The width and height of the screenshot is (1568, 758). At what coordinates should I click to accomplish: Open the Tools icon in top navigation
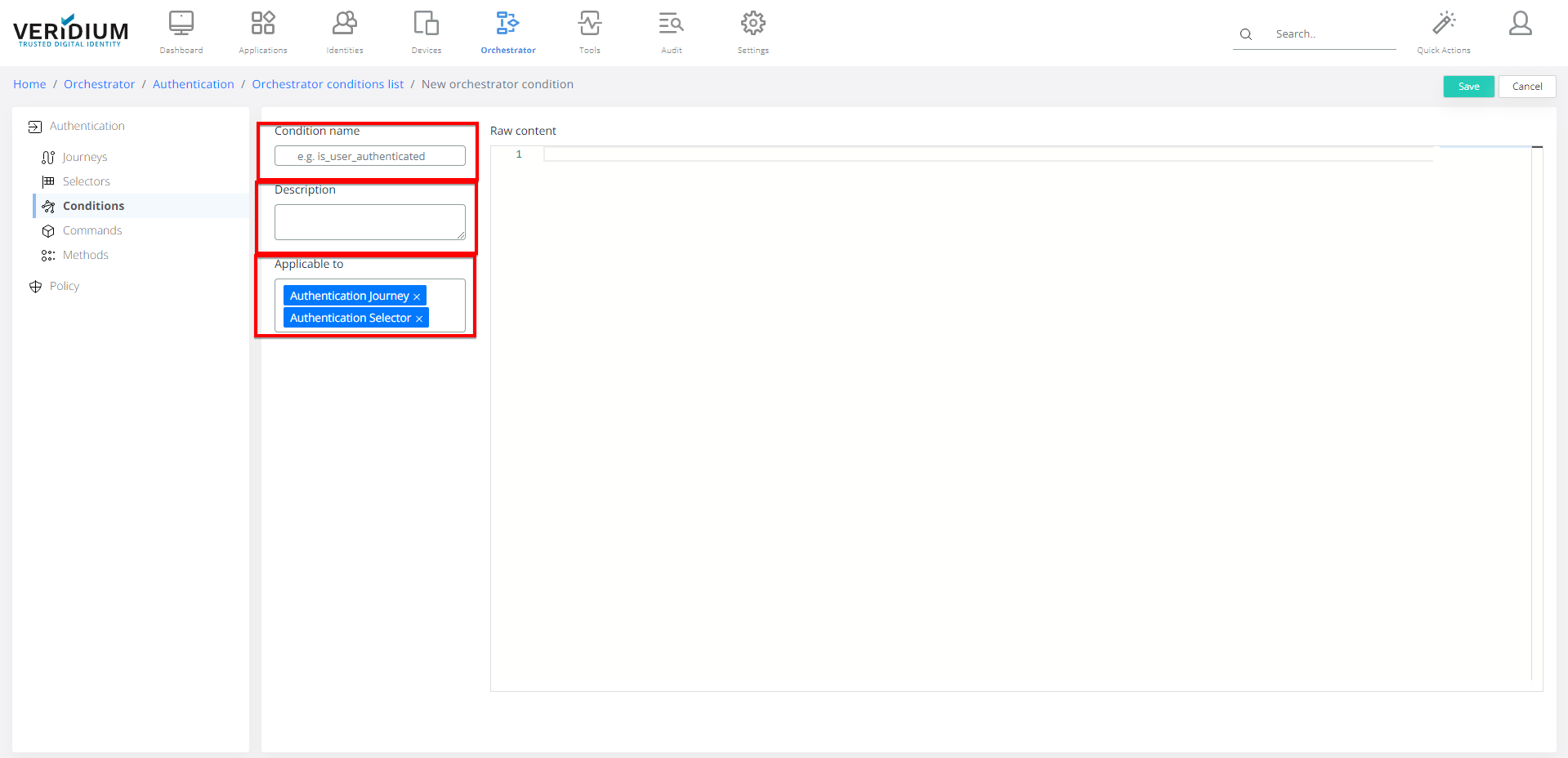(589, 24)
